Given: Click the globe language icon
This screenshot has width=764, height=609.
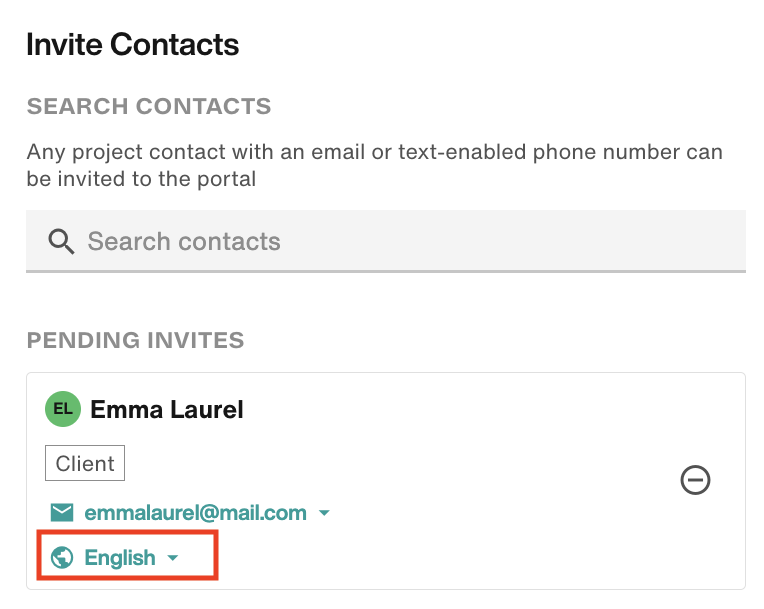Looking at the screenshot, I should coord(62,557).
